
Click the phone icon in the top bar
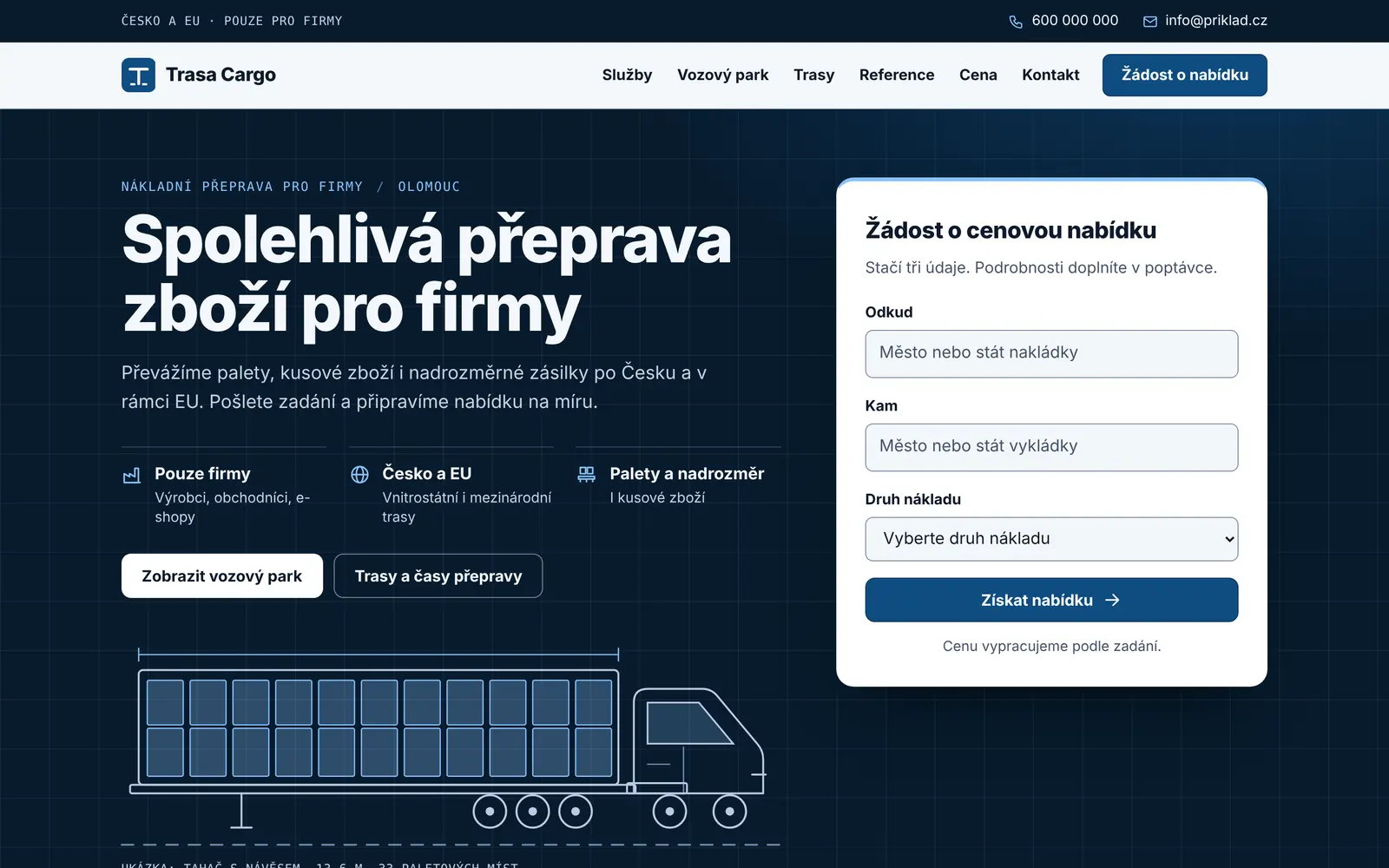(x=1016, y=21)
